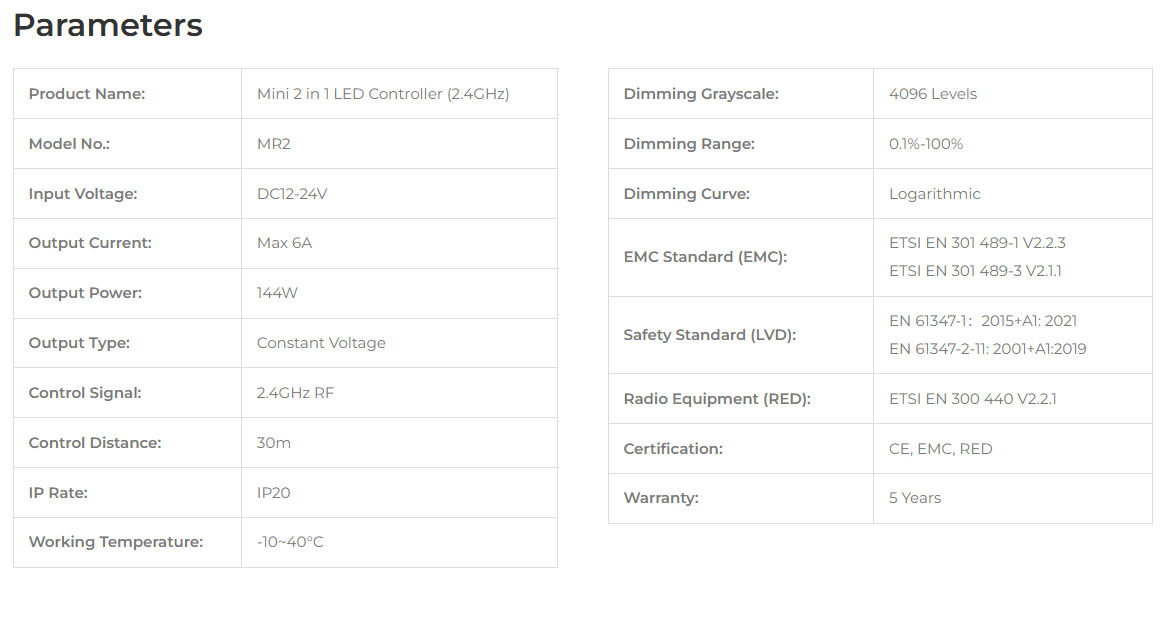Viewport: 1174px width, 632px height.
Task: Select the 2.4GHz RF control signal value
Action: click(295, 393)
